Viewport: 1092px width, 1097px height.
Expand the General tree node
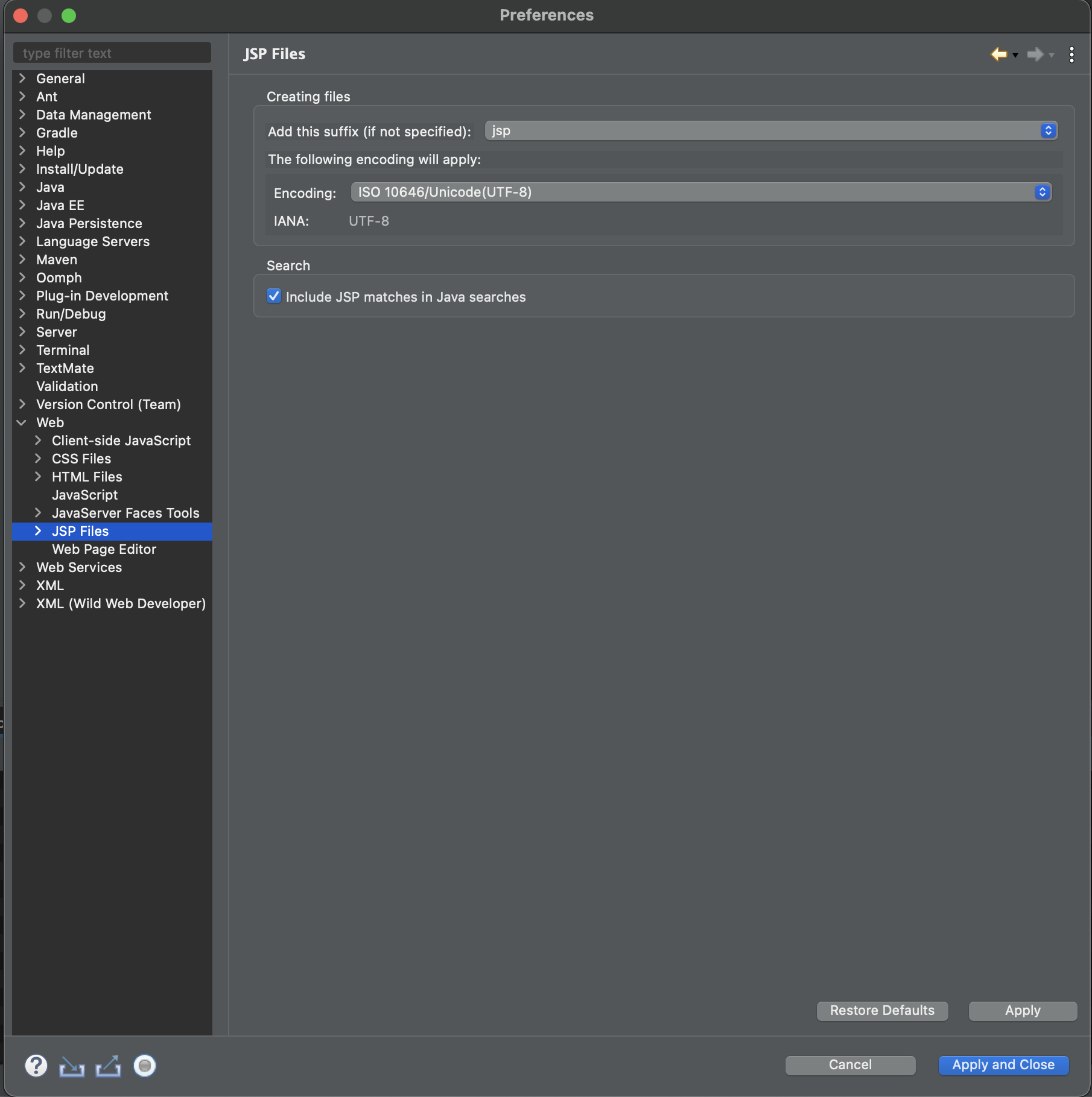22,78
